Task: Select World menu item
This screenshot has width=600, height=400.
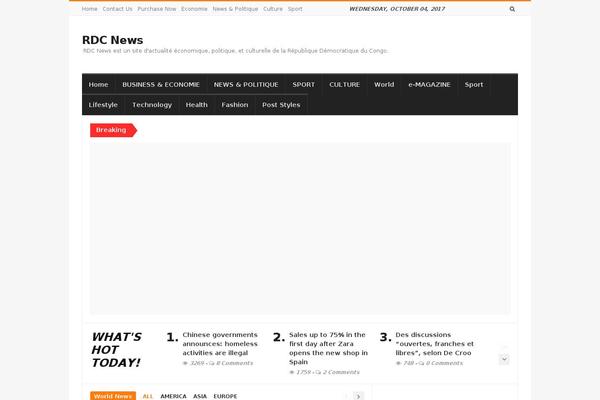Action: [384, 85]
